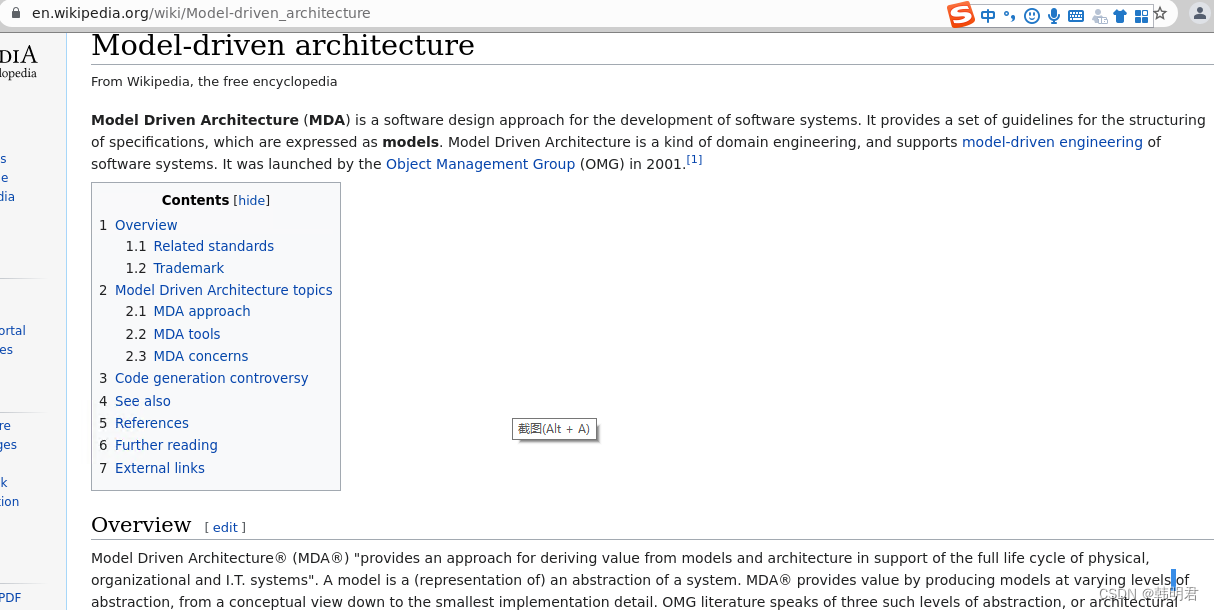Open the Sogou soft keyboard
This screenshot has width=1214, height=610.
click(x=1076, y=15)
